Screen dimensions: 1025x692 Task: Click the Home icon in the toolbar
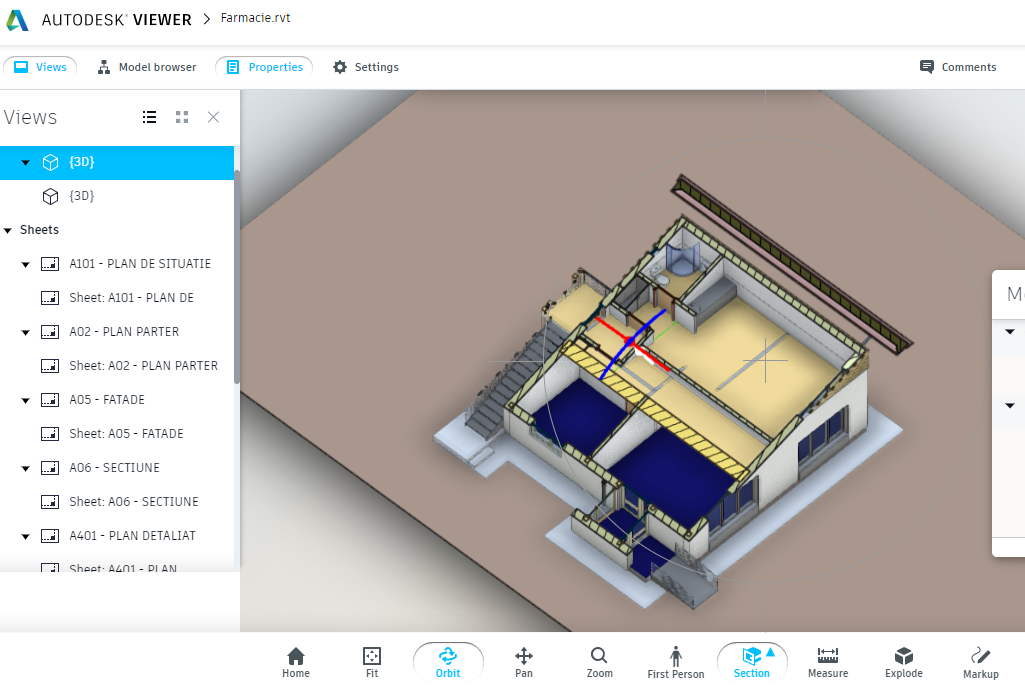pyautogui.click(x=295, y=660)
